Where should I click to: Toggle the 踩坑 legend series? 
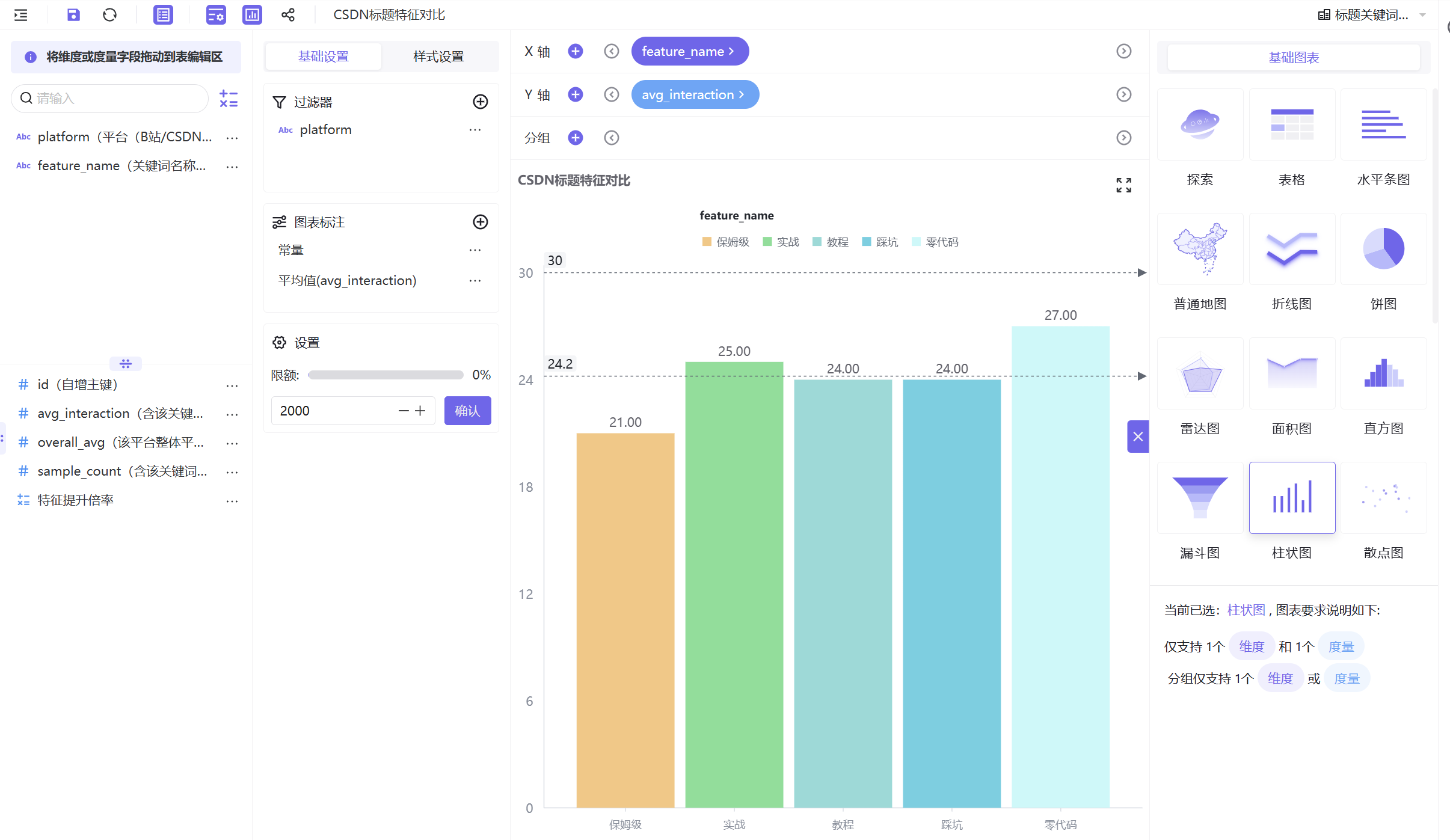880,242
